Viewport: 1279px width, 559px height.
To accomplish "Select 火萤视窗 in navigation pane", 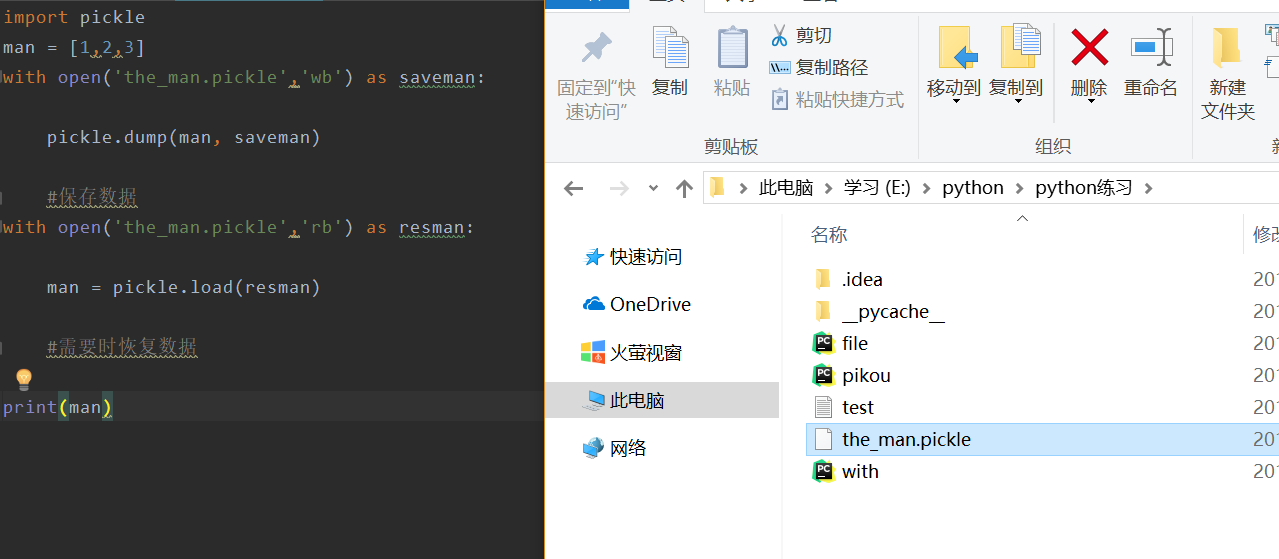I will [633, 352].
